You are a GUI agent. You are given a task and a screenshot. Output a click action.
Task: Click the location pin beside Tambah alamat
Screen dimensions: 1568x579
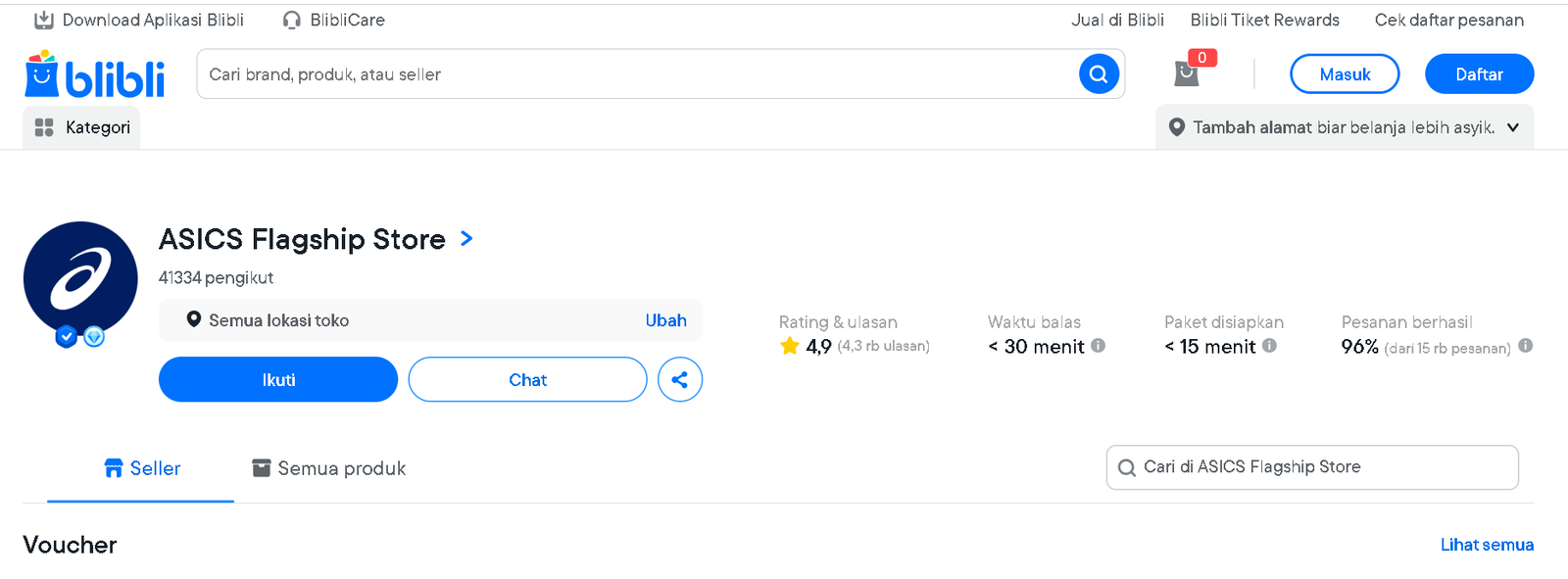(x=1177, y=127)
